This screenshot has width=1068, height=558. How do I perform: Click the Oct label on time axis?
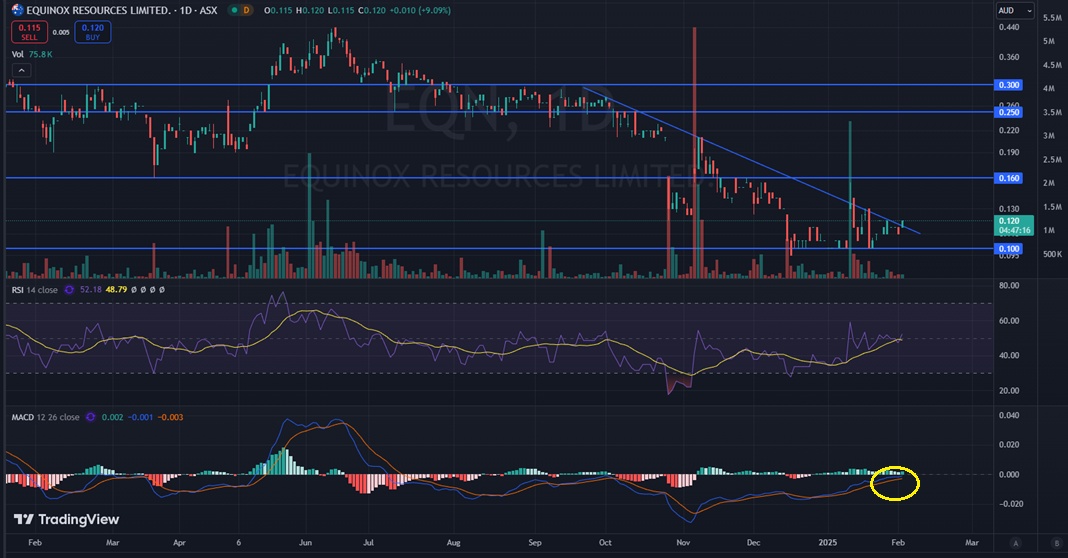[605, 543]
